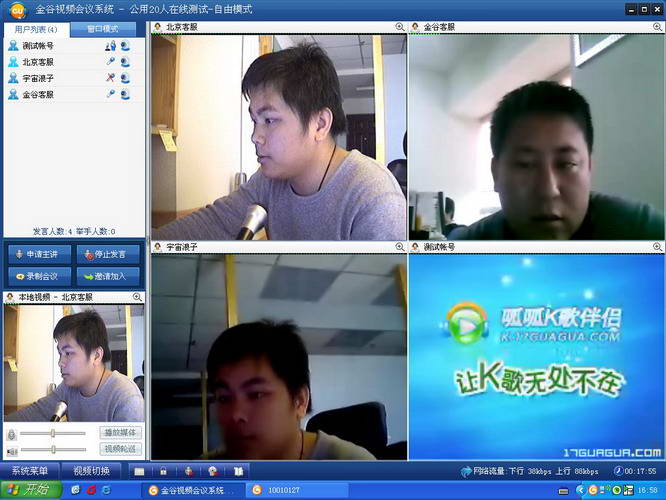Click the CU application logo

click(x=18, y=10)
